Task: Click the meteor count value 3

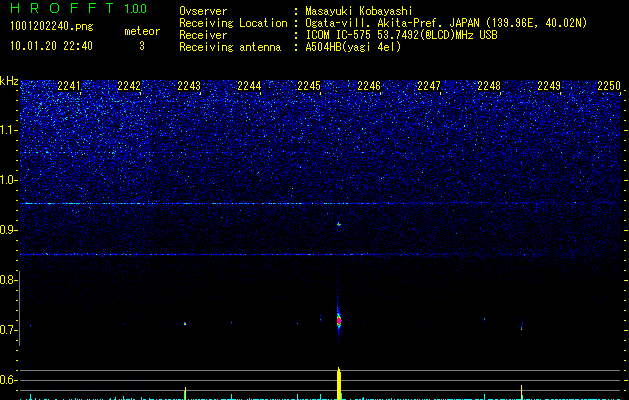Action: point(142,46)
